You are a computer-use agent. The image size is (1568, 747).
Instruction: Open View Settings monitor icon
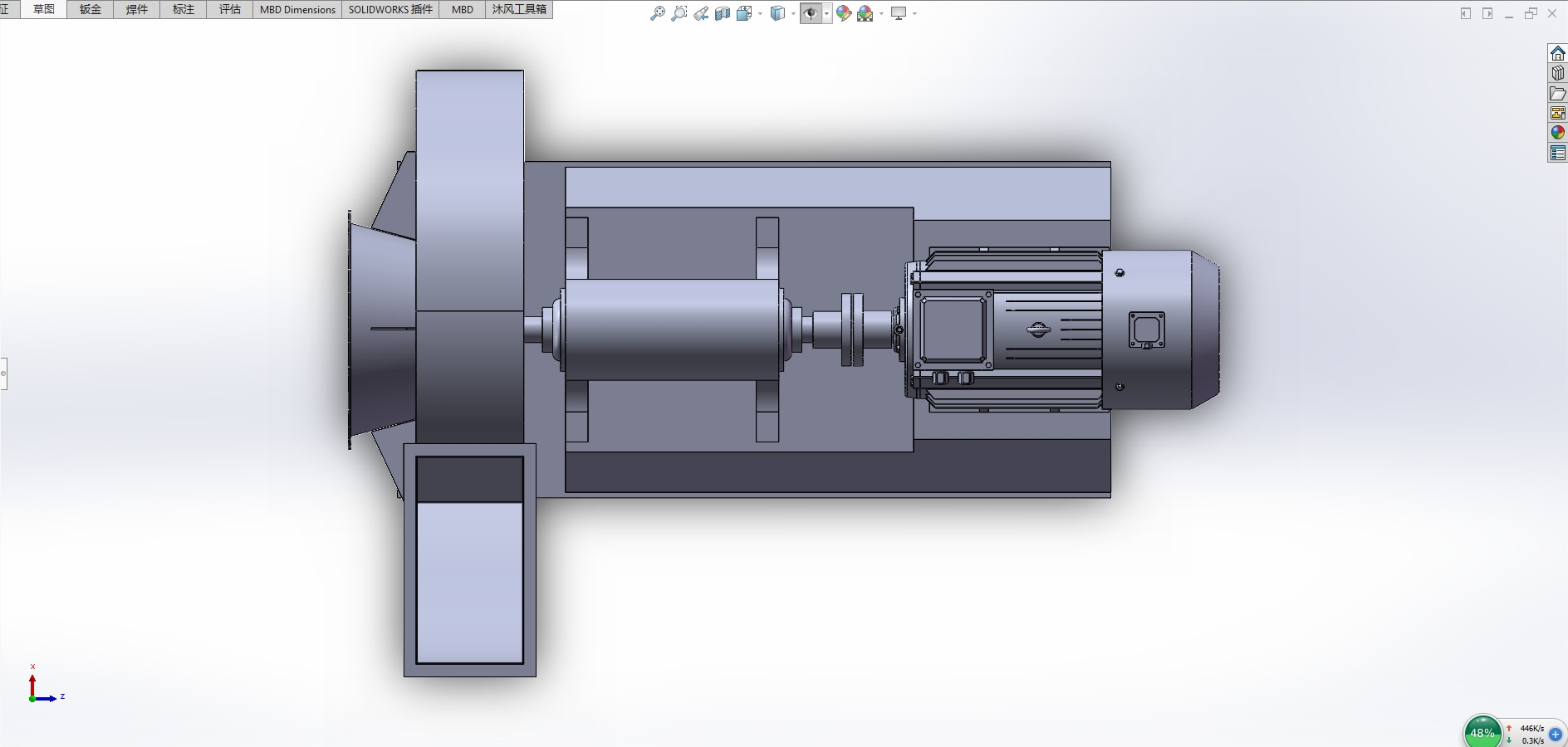[x=899, y=13]
